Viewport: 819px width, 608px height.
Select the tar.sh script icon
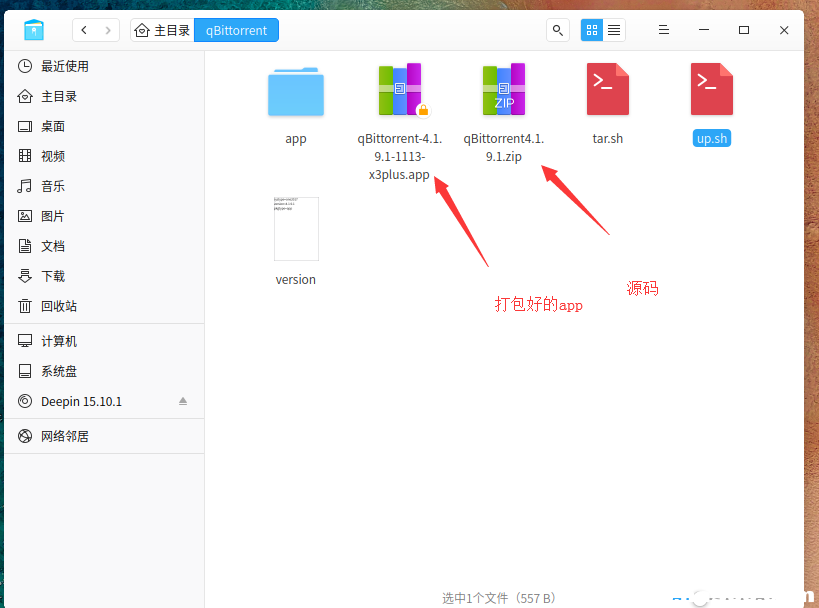607,89
